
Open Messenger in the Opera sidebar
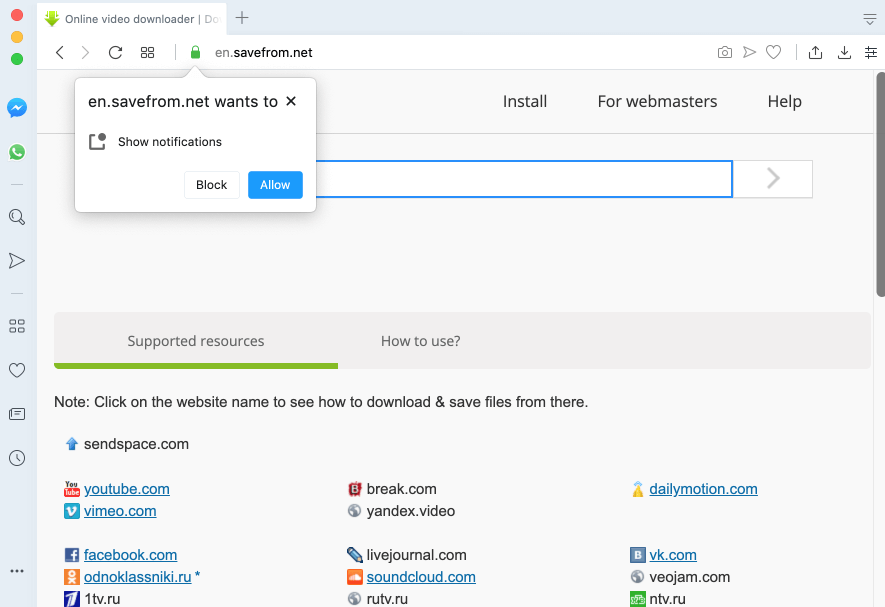[17, 108]
